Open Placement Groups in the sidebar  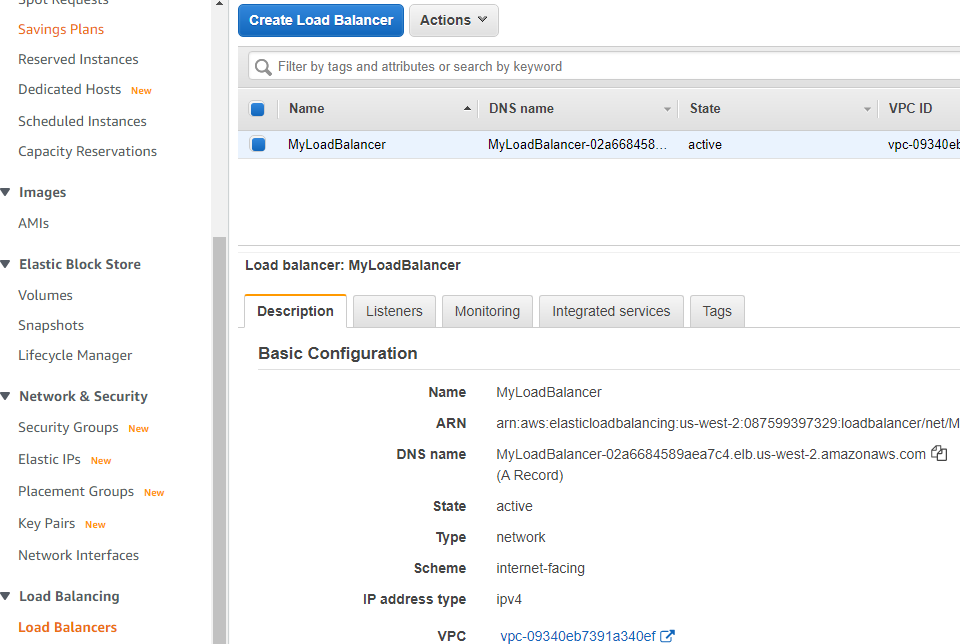click(x=76, y=492)
